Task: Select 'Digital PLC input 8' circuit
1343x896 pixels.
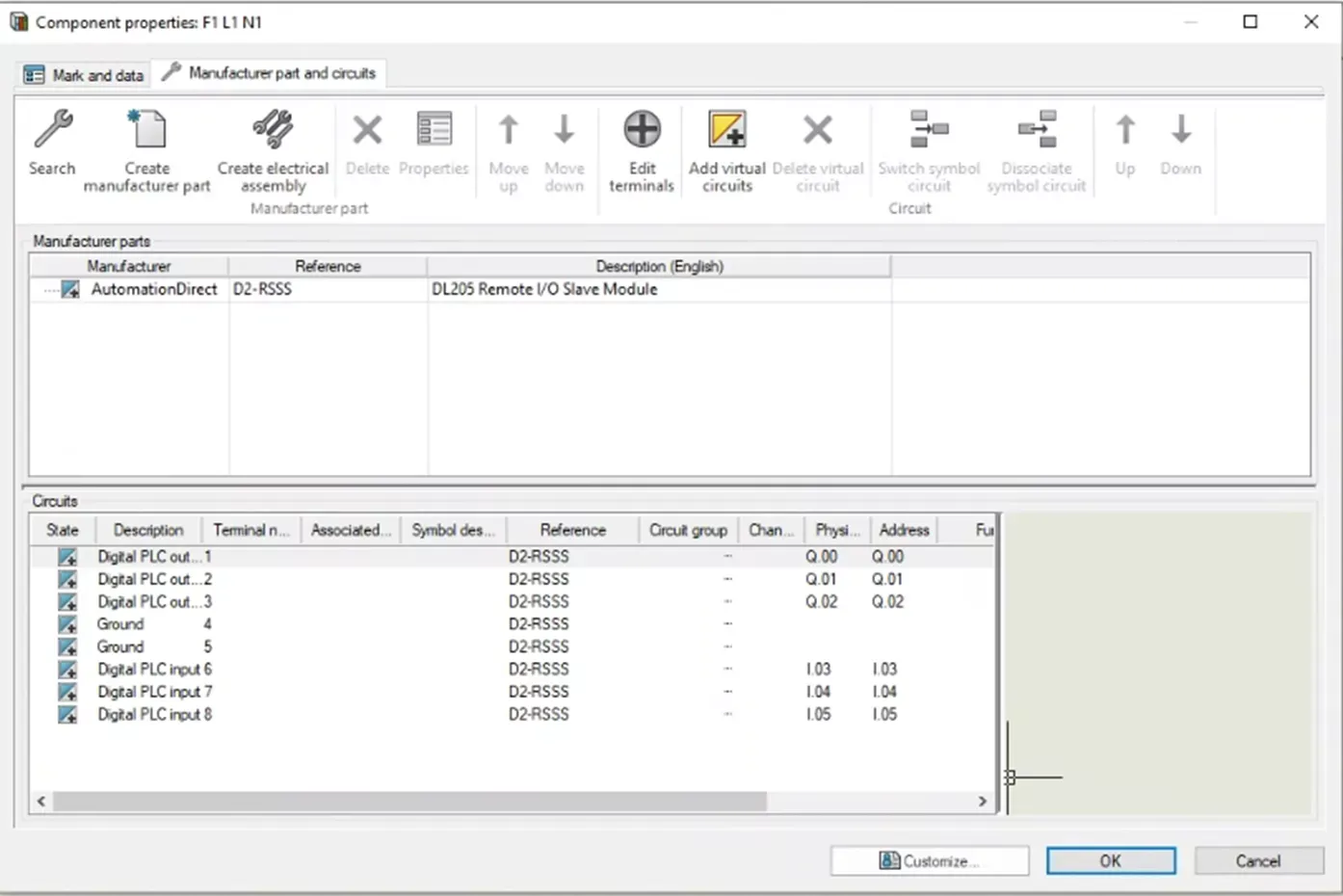Action: (x=154, y=715)
